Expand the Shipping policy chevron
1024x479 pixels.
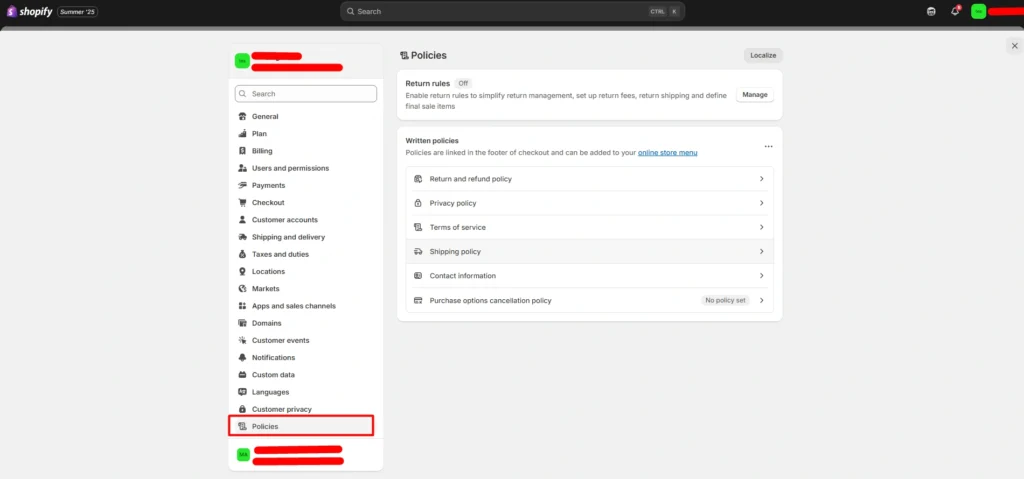(x=761, y=252)
